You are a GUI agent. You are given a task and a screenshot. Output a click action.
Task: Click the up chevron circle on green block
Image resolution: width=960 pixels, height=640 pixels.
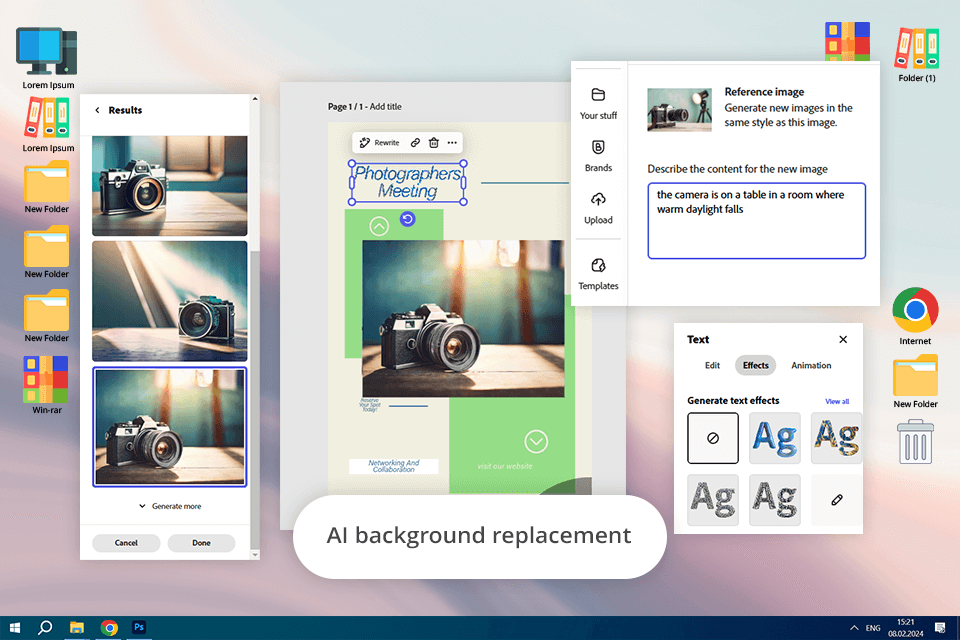click(379, 227)
